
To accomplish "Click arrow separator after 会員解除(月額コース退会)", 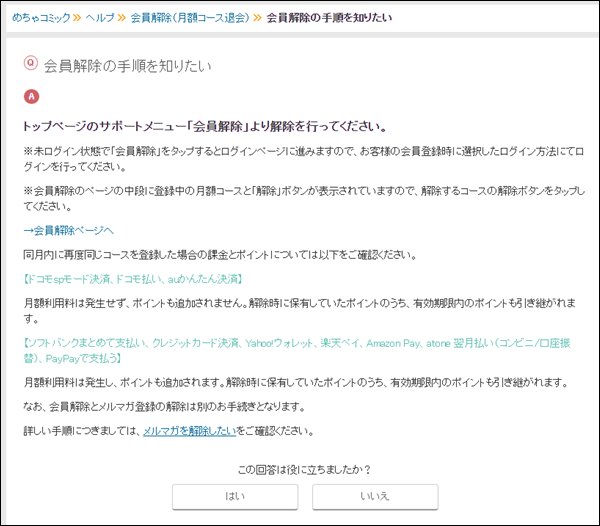I will (x=258, y=18).
